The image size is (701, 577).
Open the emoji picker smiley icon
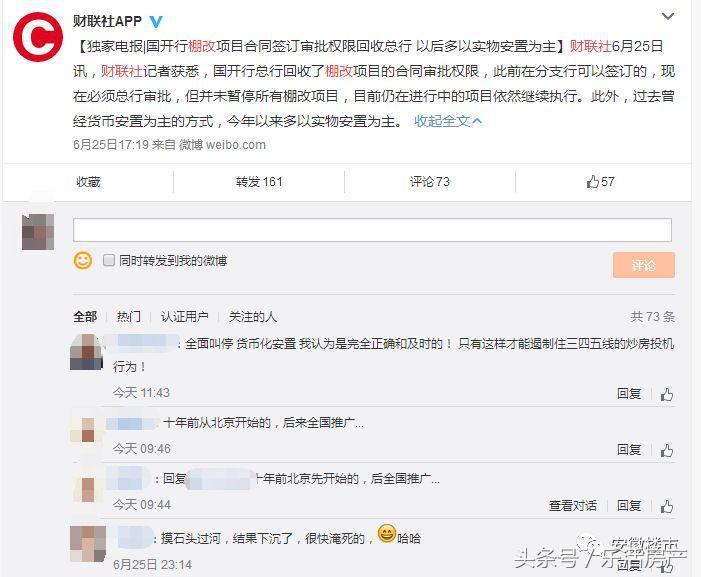click(x=83, y=261)
